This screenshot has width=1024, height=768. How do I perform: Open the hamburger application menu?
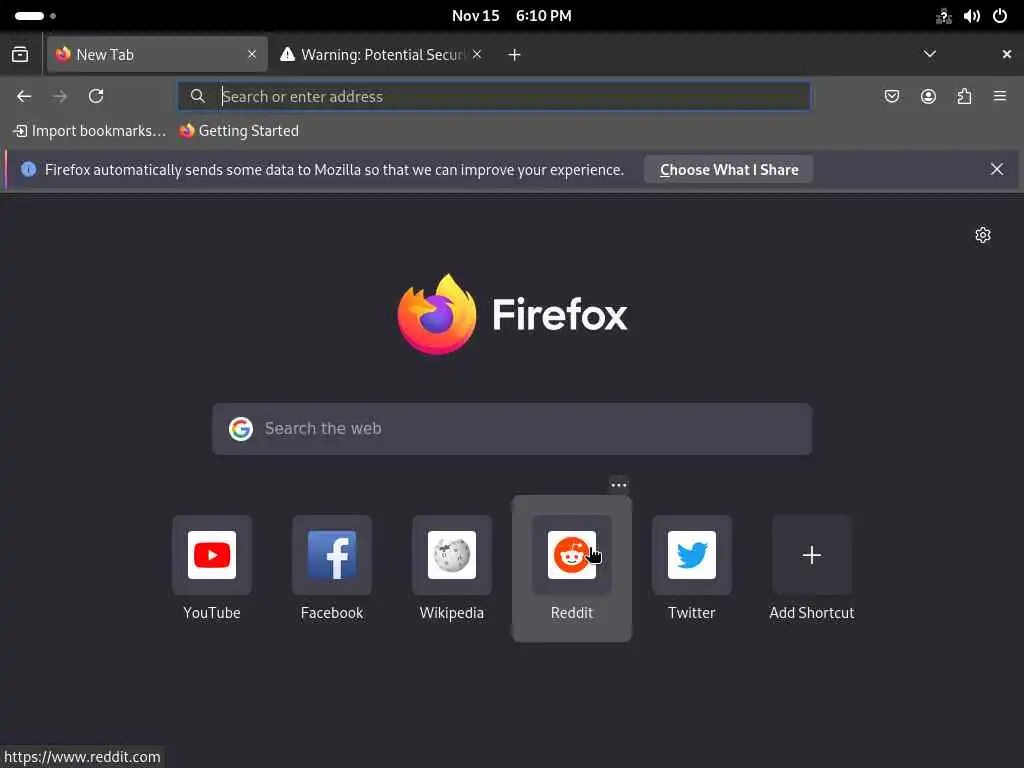click(x=1000, y=97)
